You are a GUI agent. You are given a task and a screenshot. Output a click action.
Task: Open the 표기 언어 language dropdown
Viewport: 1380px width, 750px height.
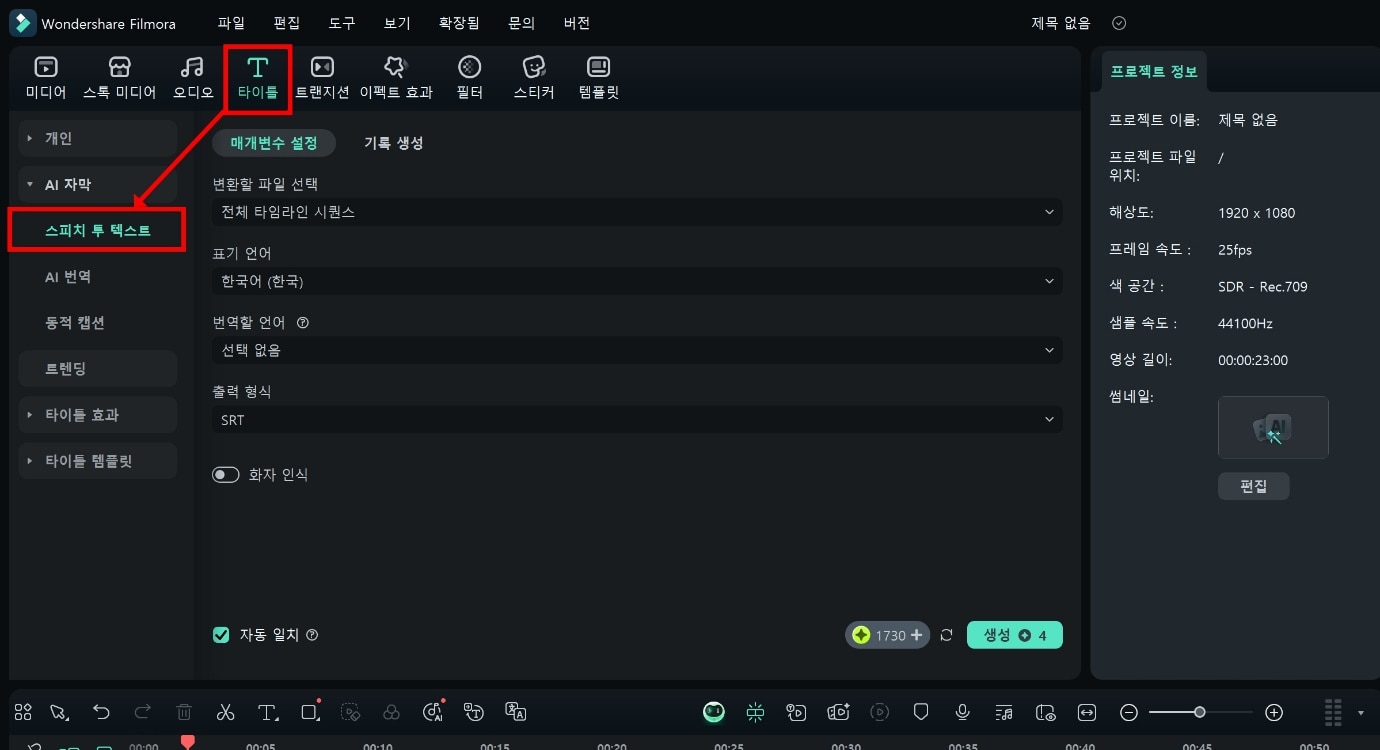point(636,282)
